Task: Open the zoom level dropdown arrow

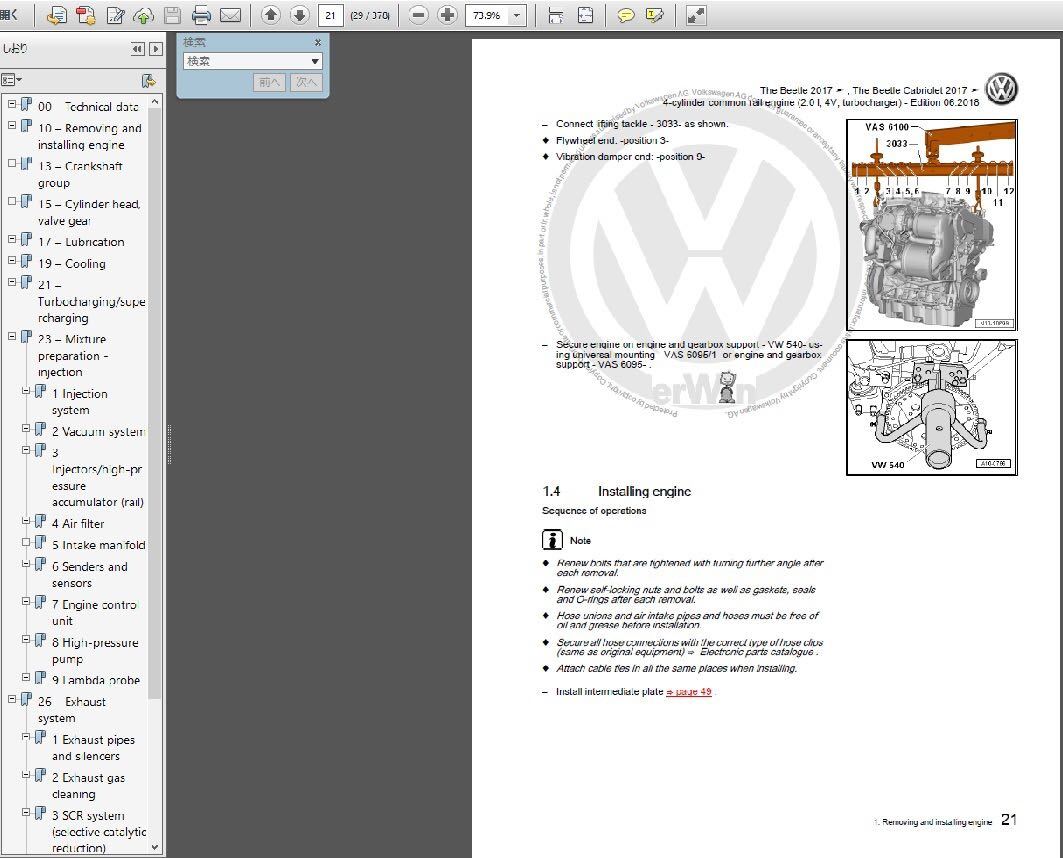Action: tap(517, 15)
